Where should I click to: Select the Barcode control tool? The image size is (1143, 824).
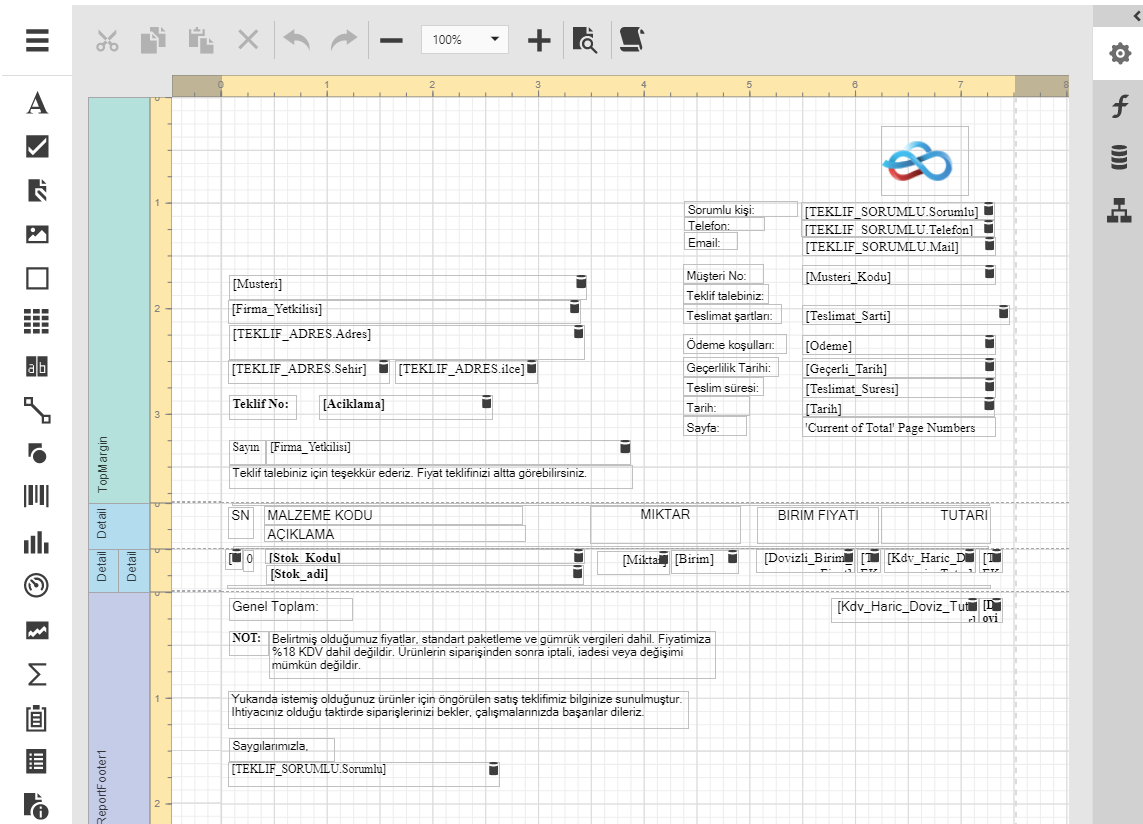pos(37,497)
